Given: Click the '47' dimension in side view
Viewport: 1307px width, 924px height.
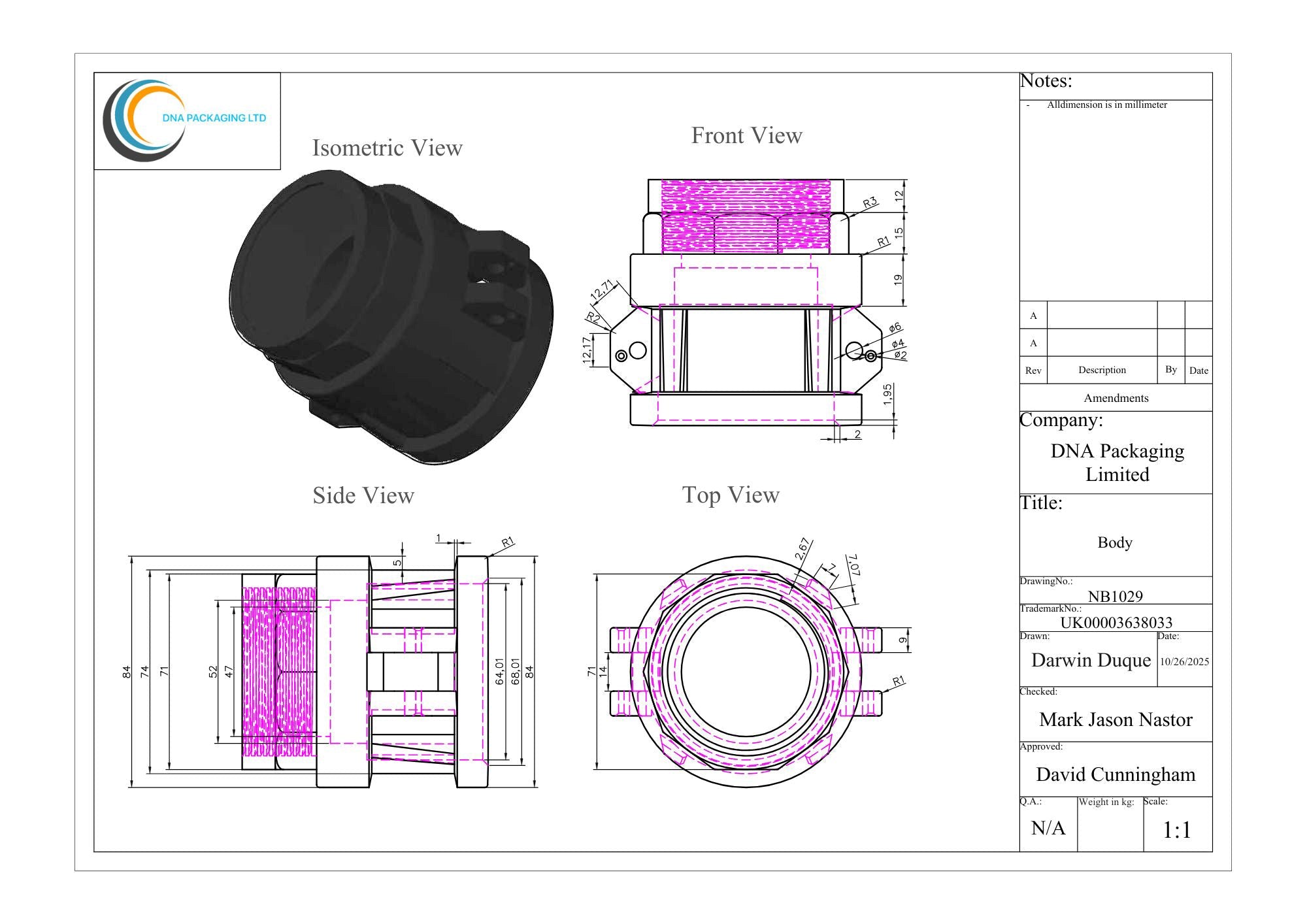Looking at the screenshot, I should [229, 672].
